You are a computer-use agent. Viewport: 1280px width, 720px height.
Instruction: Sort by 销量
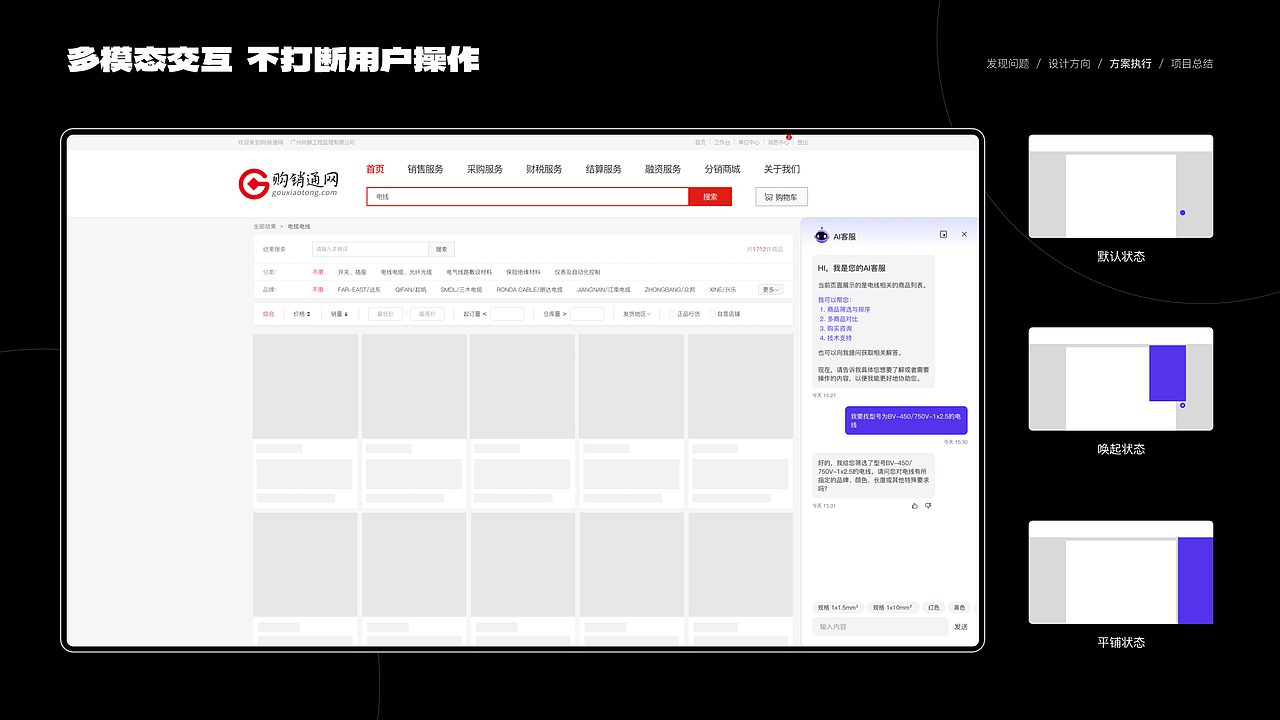(340, 314)
